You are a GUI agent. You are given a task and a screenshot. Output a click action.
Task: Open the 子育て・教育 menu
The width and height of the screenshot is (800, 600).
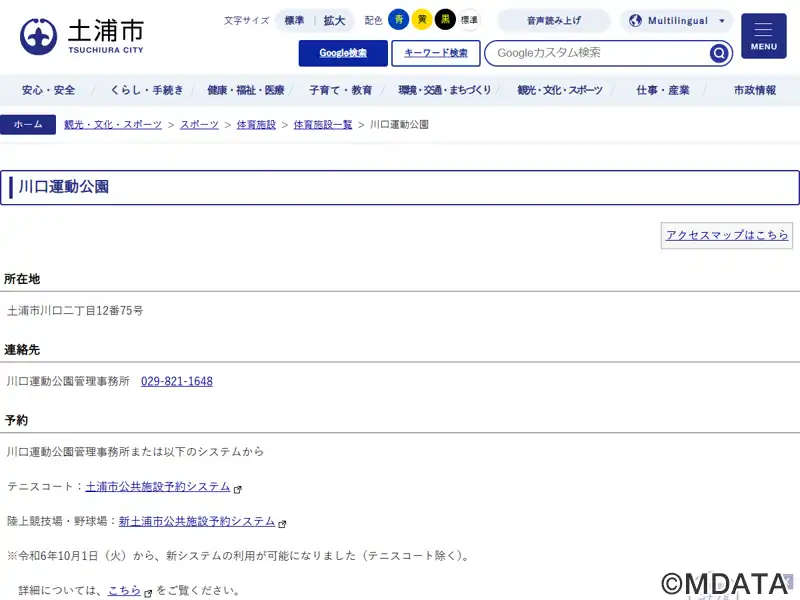coord(340,90)
